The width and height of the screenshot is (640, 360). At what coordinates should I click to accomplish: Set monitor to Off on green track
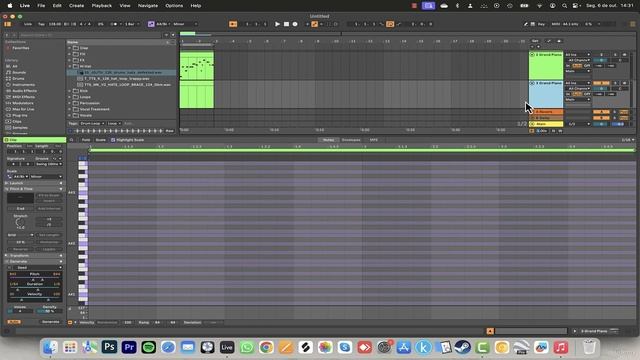tap(587, 65)
